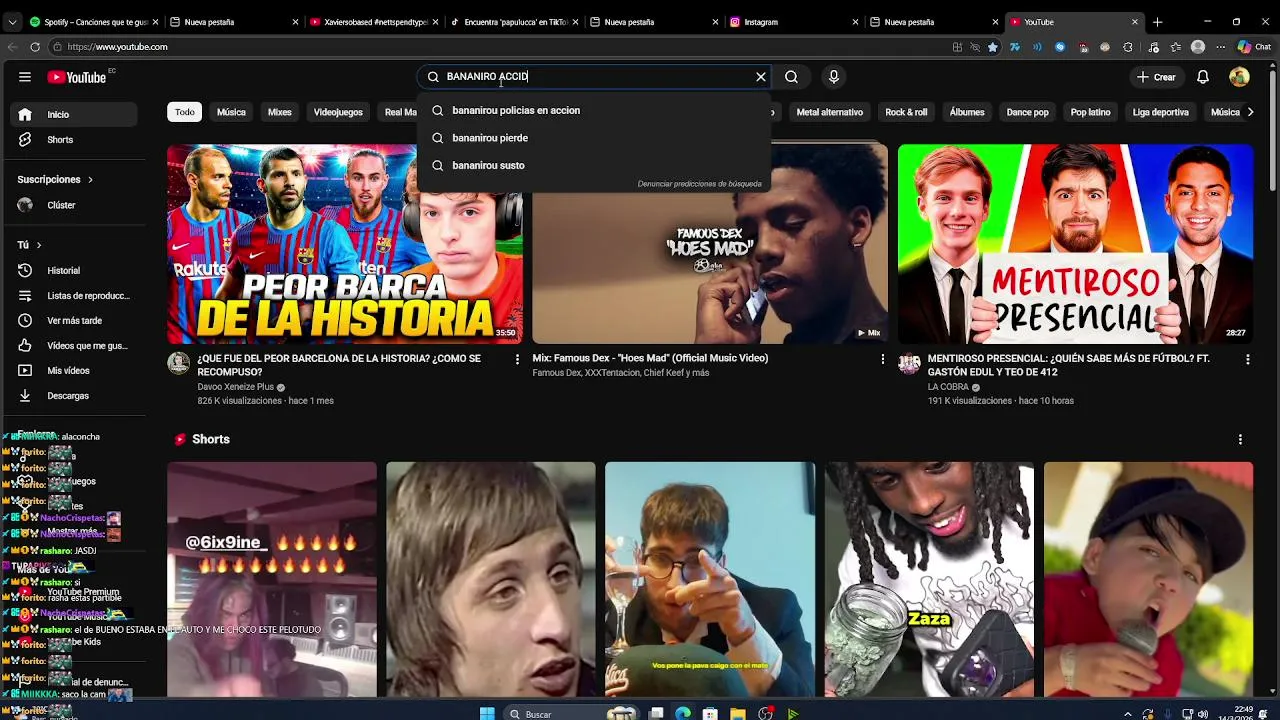Select the Metal alternativo chip
The height and width of the screenshot is (720, 1280).
829,112
